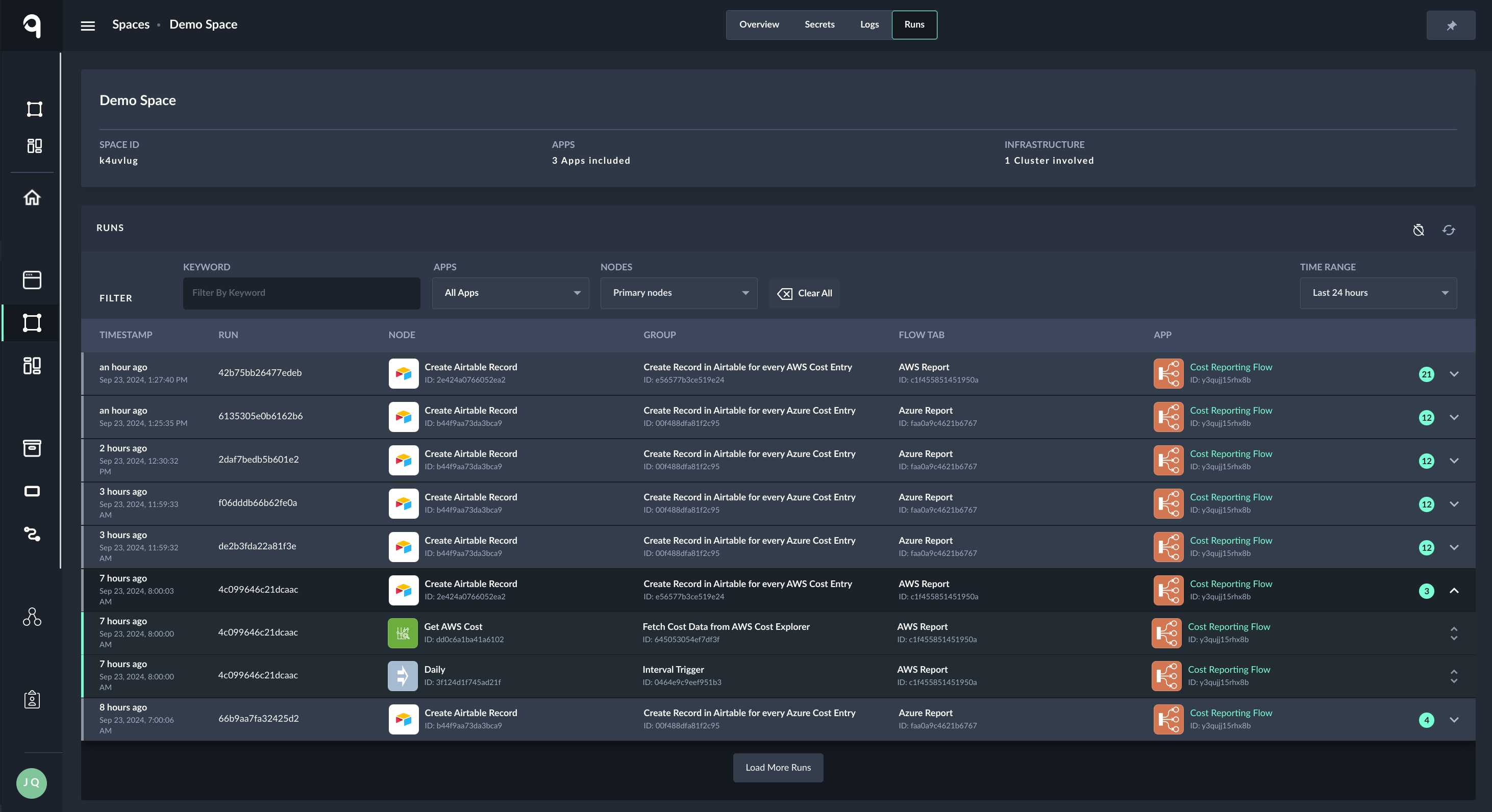1492x812 pixels.
Task: Click the window-panel icon in sidebar
Action: (32, 280)
